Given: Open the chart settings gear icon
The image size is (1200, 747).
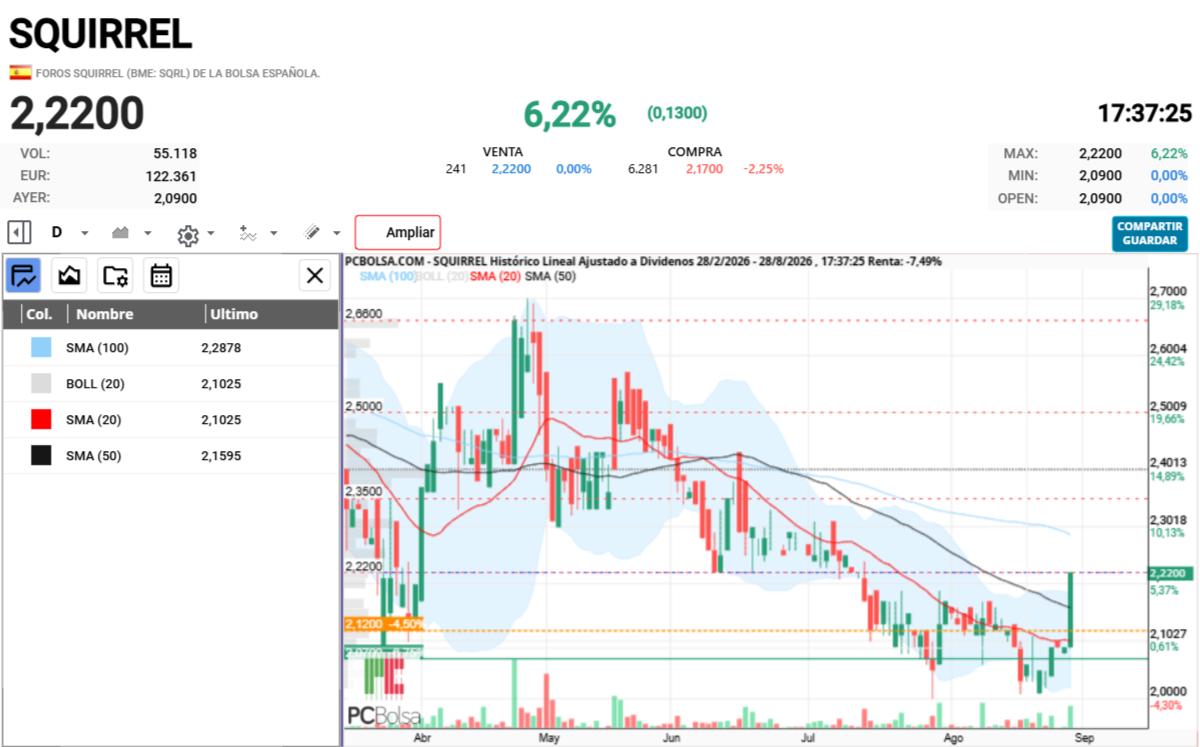Looking at the screenshot, I should pos(187,235).
